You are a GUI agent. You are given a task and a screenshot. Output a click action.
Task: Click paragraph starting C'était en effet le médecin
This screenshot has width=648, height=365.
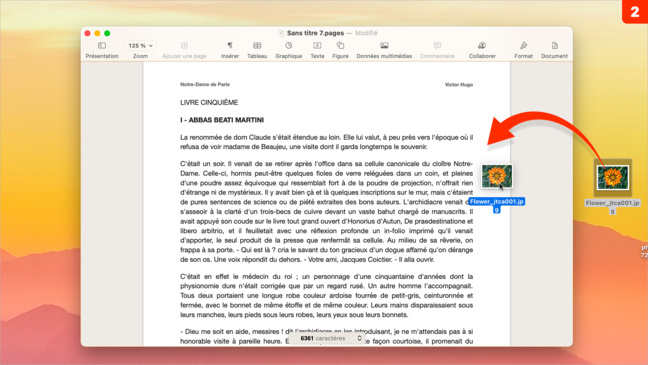coord(326,296)
